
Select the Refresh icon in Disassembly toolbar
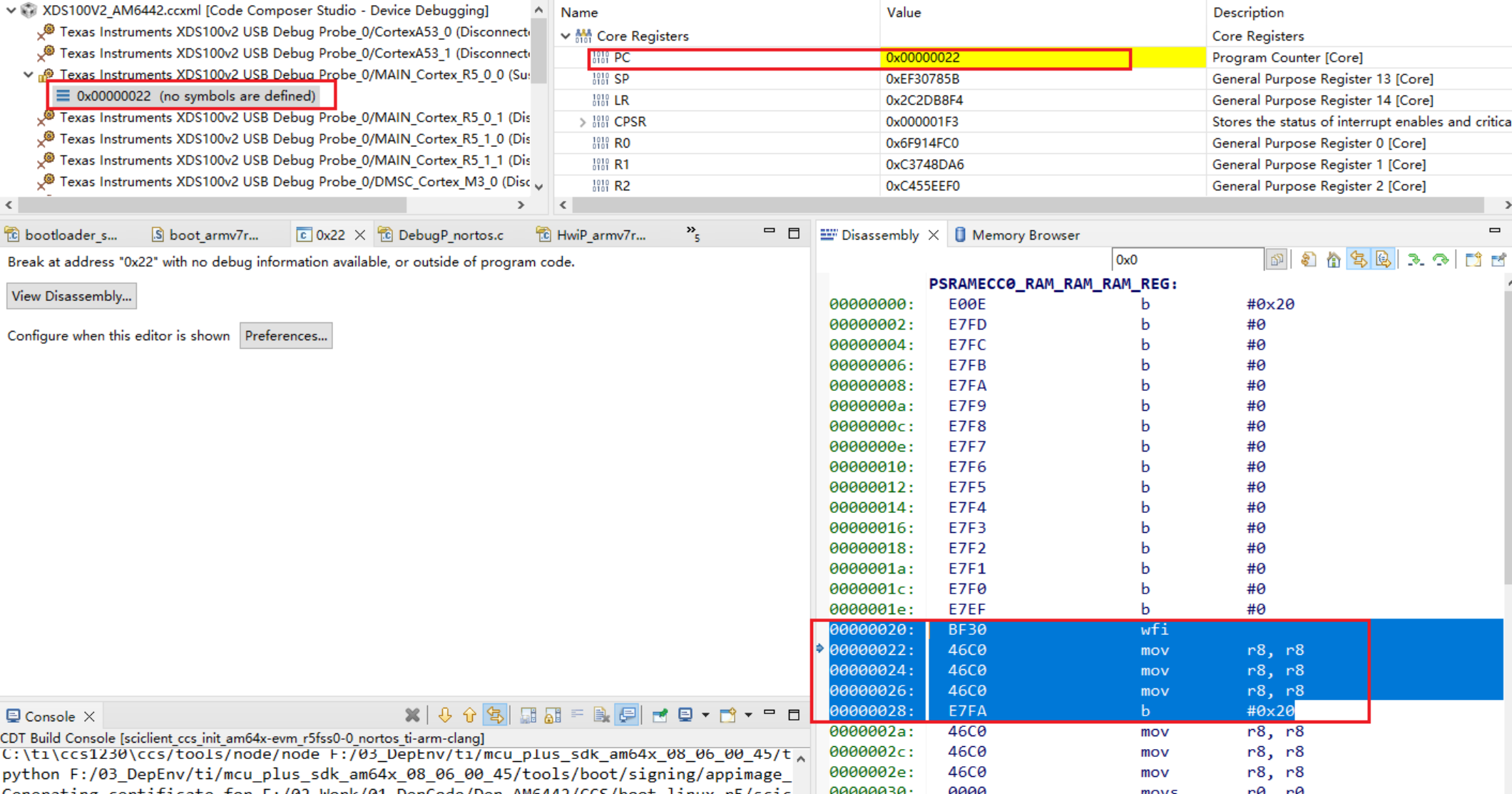coord(1308,259)
